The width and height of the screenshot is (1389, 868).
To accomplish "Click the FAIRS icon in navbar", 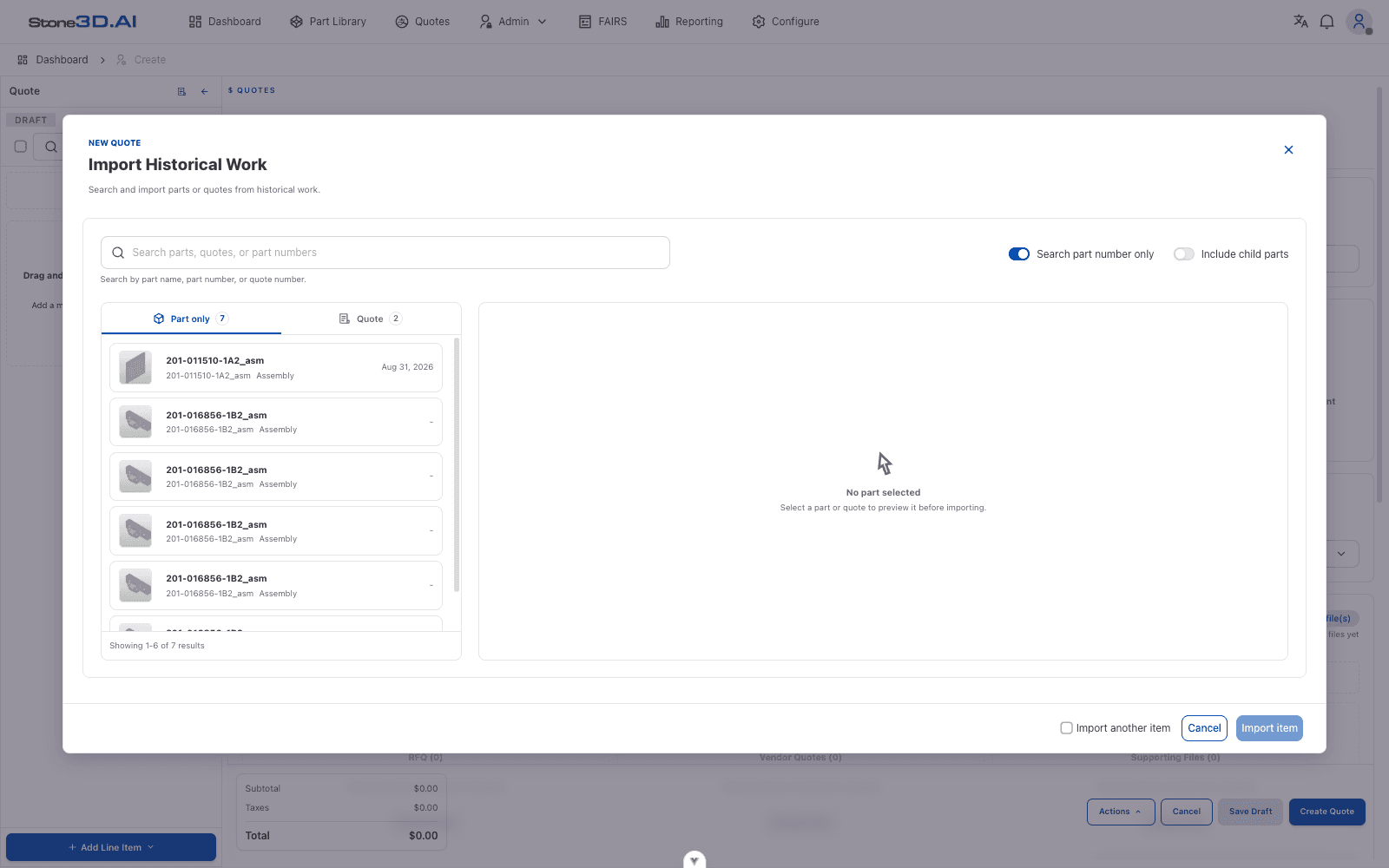I will click(585, 22).
